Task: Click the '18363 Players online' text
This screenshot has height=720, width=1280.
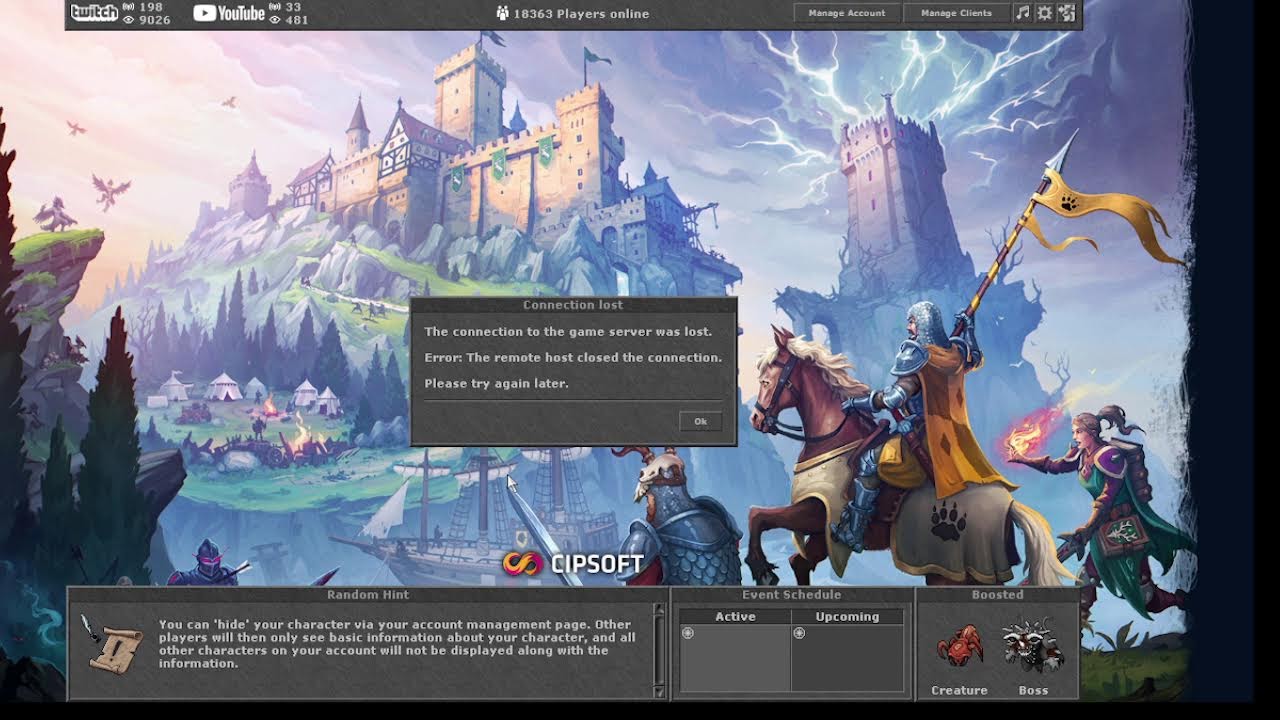Action: click(581, 14)
